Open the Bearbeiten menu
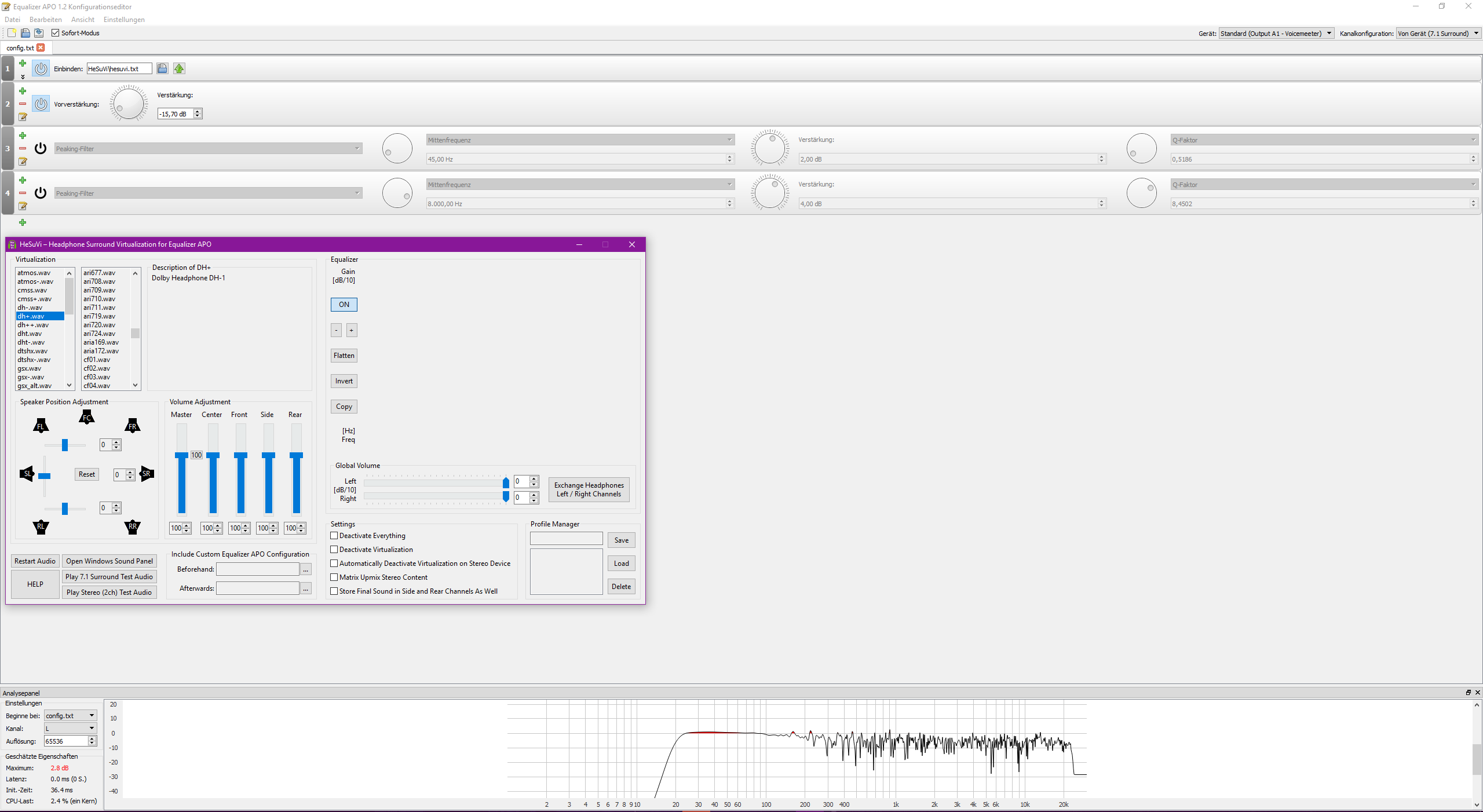Viewport: 1483px width, 812px height. (45, 20)
